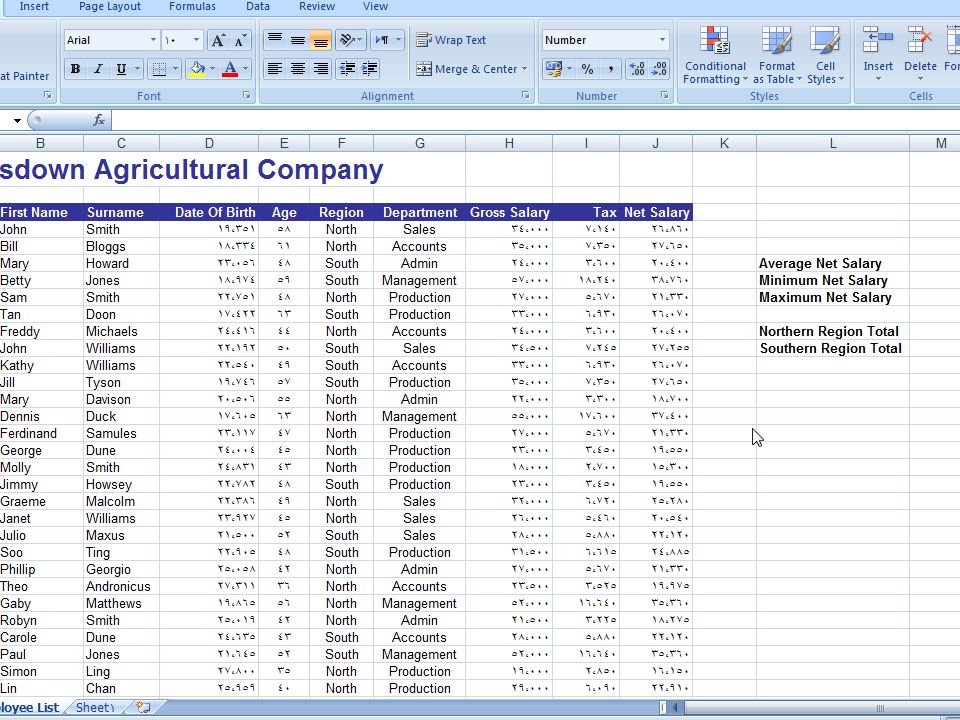Align cell text to the left

click(x=275, y=69)
